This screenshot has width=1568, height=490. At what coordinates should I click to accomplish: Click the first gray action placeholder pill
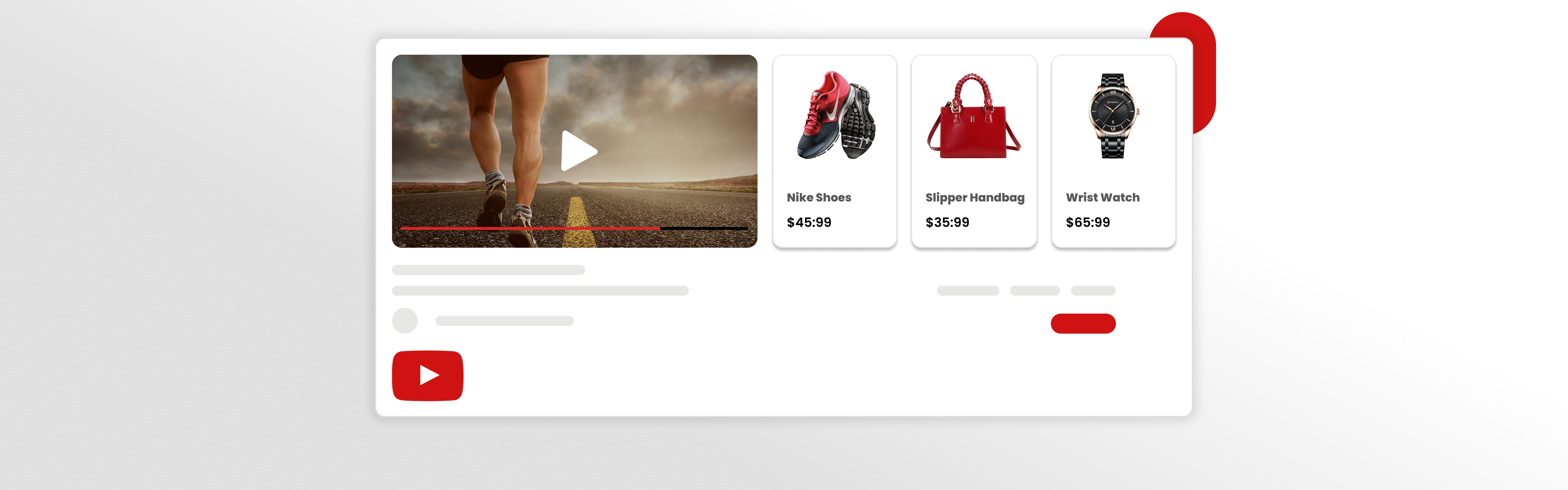tap(968, 291)
